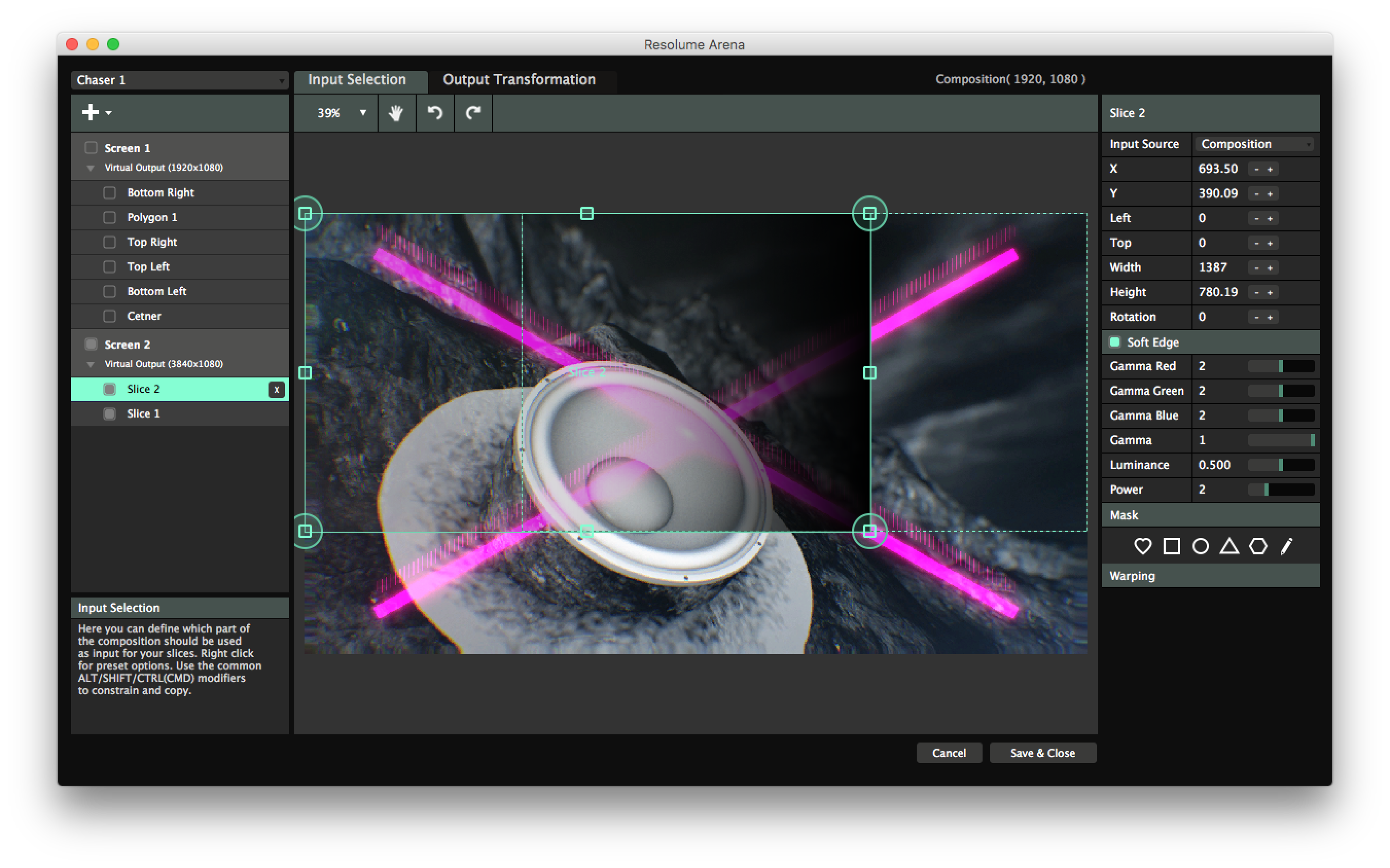1390x868 pixels.
Task: Adjust the Luminance slider
Action: (1281, 465)
